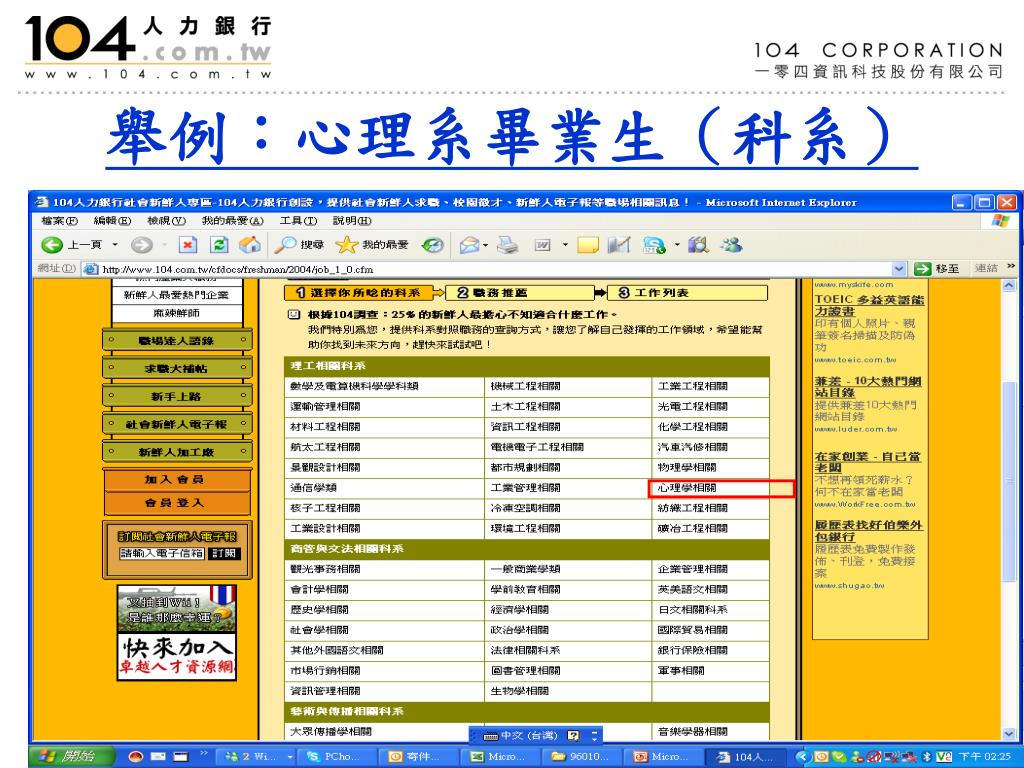Open the 求職大補帖 sidebar button
The width and height of the screenshot is (1024, 768).
[176, 368]
